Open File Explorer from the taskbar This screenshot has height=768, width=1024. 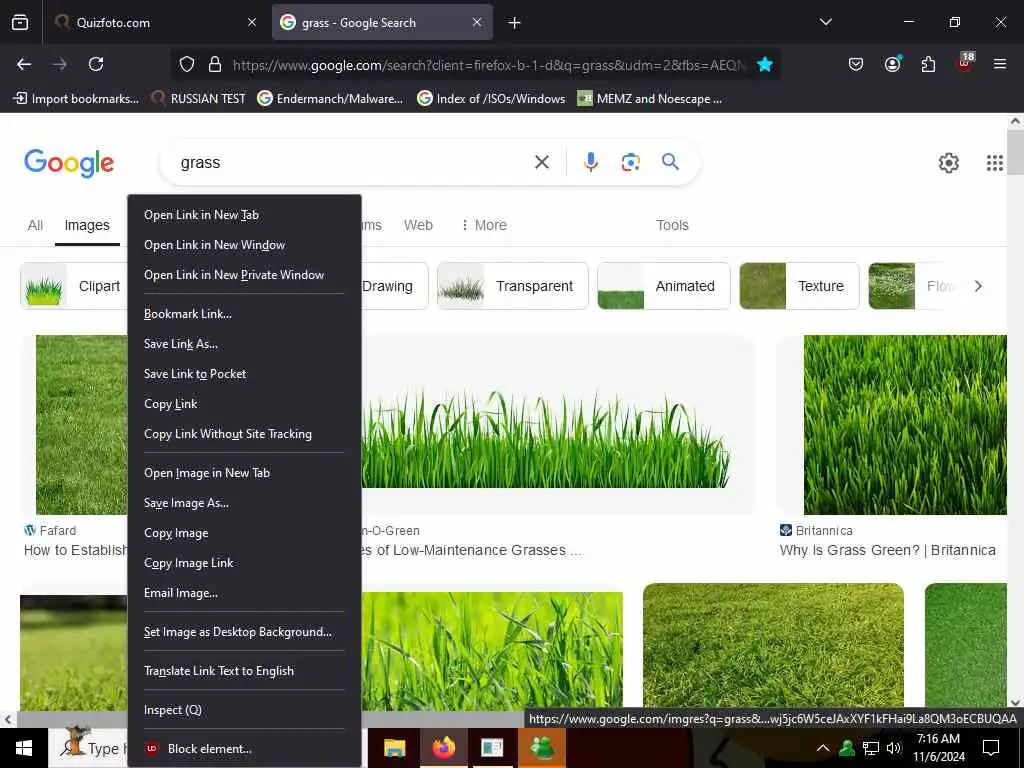[x=394, y=748]
